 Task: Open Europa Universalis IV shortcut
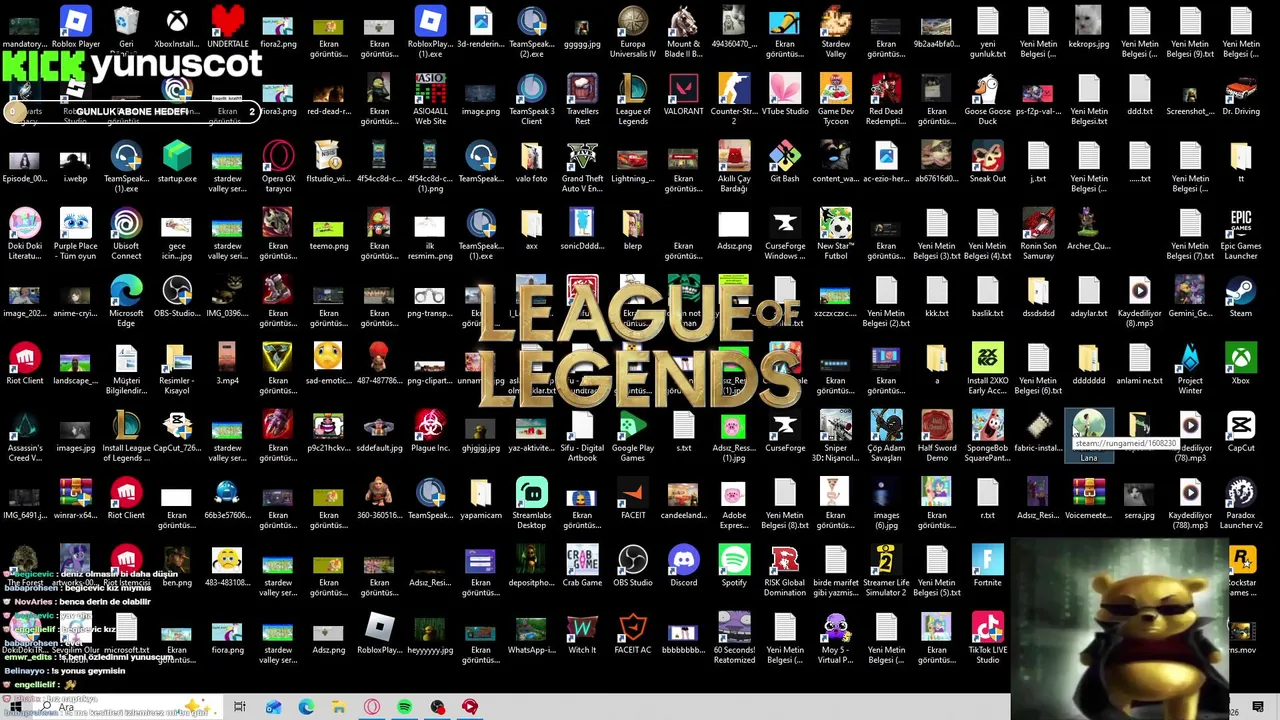click(633, 32)
